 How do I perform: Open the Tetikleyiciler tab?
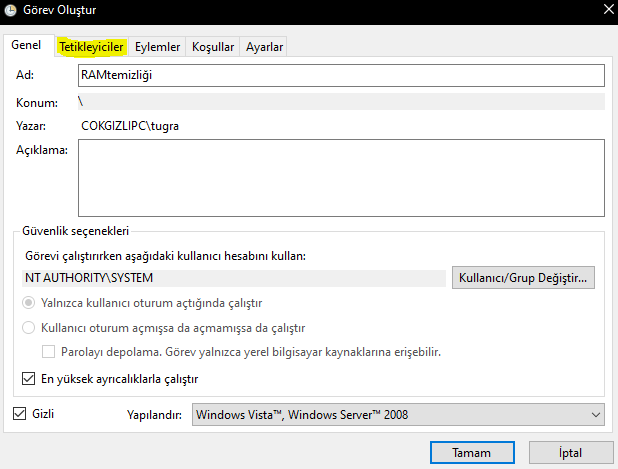click(91, 47)
